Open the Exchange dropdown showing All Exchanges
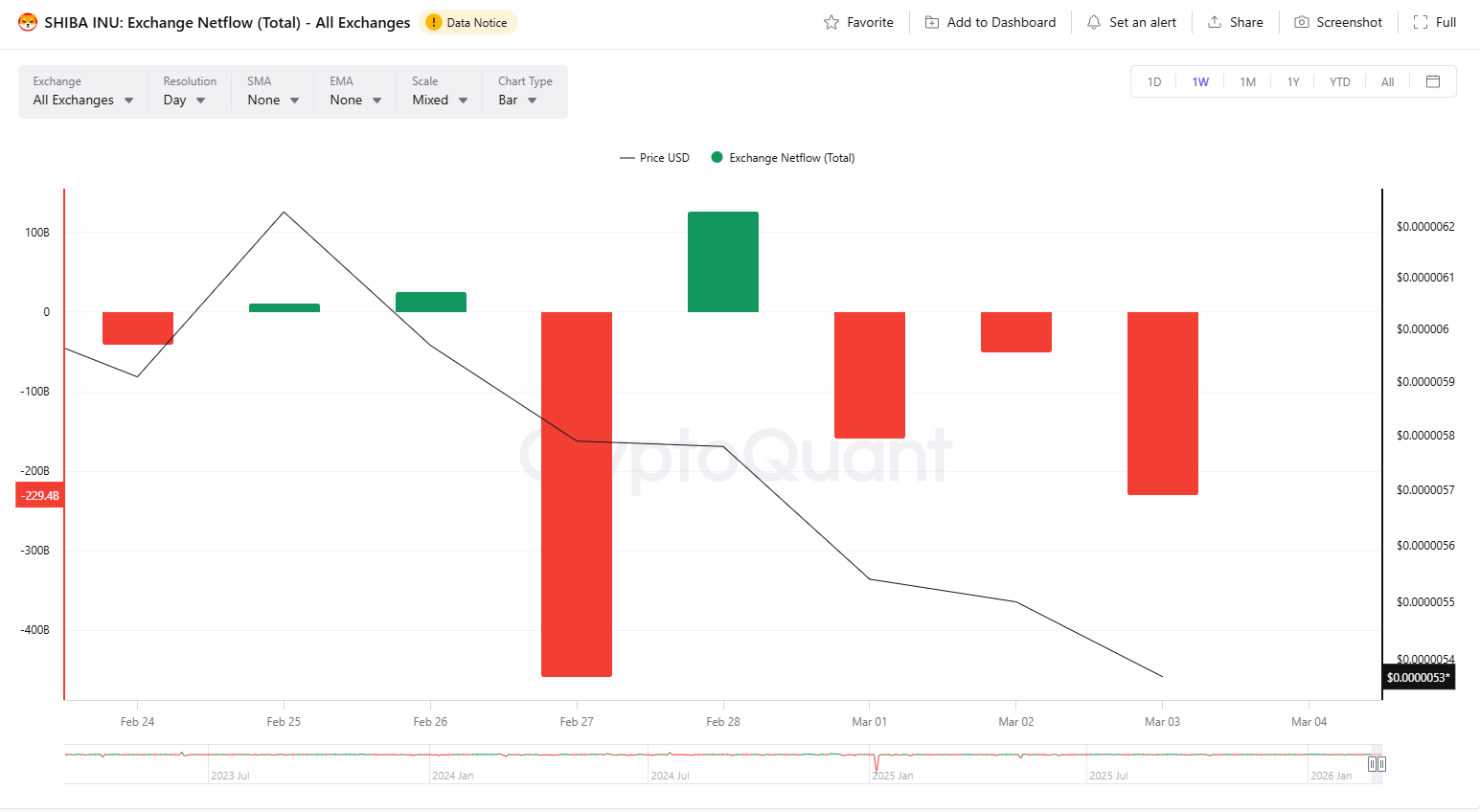 tap(83, 100)
